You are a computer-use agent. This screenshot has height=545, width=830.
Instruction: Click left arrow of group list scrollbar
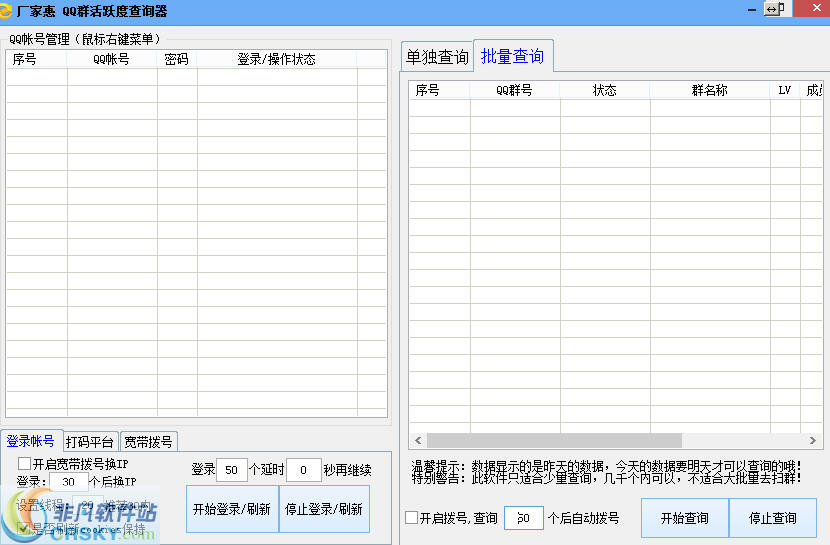point(418,440)
